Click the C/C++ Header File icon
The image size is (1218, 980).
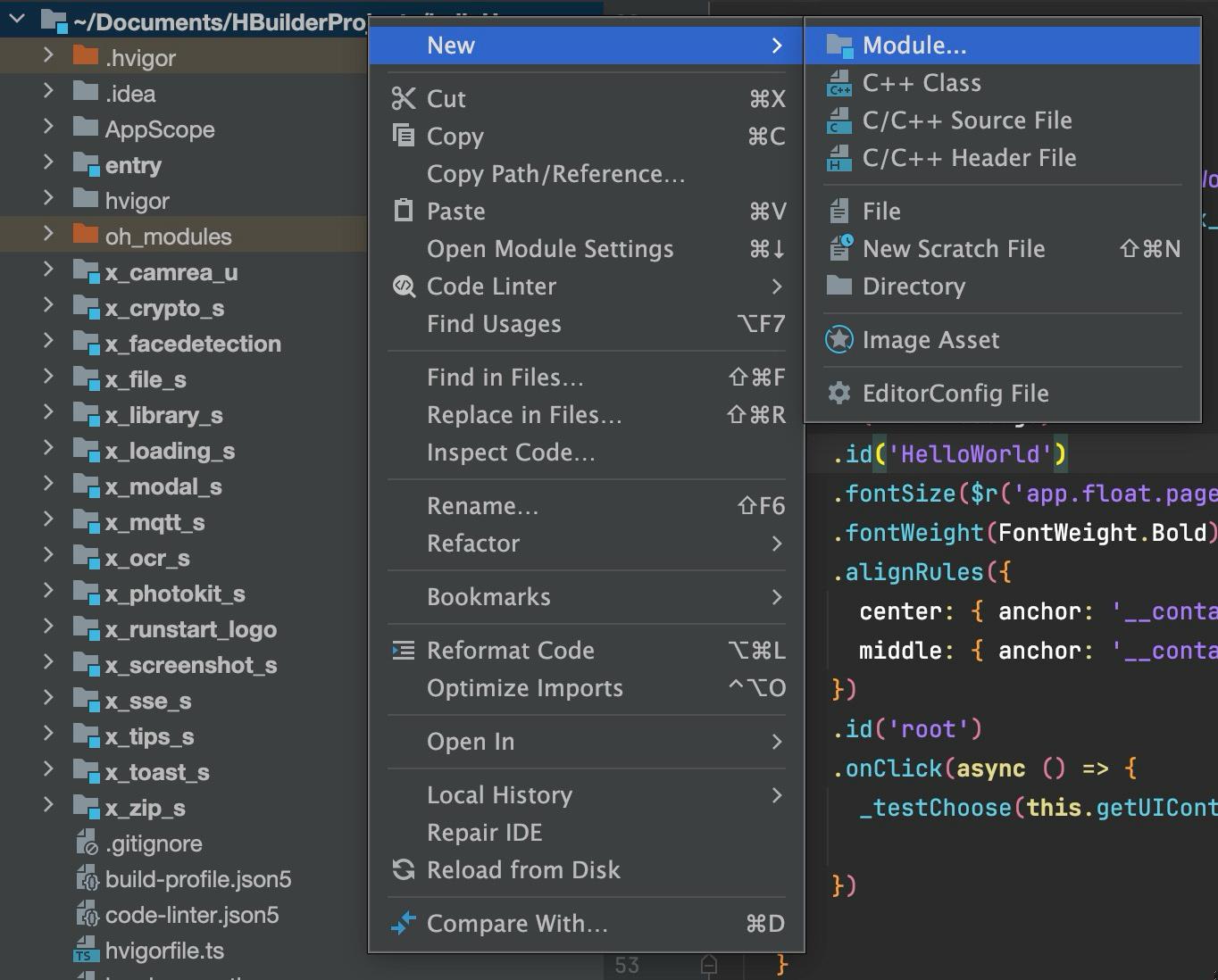[x=838, y=158]
